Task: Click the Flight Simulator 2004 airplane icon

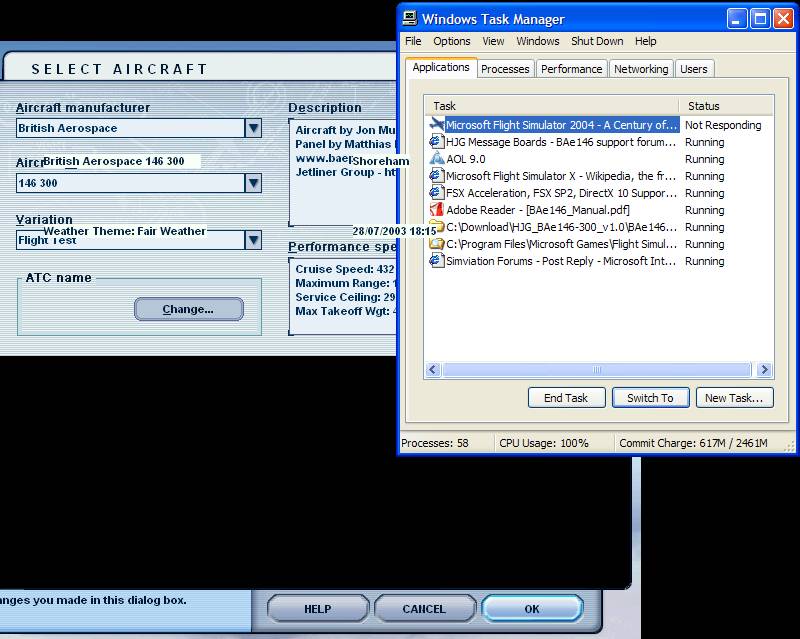Action: click(436, 125)
